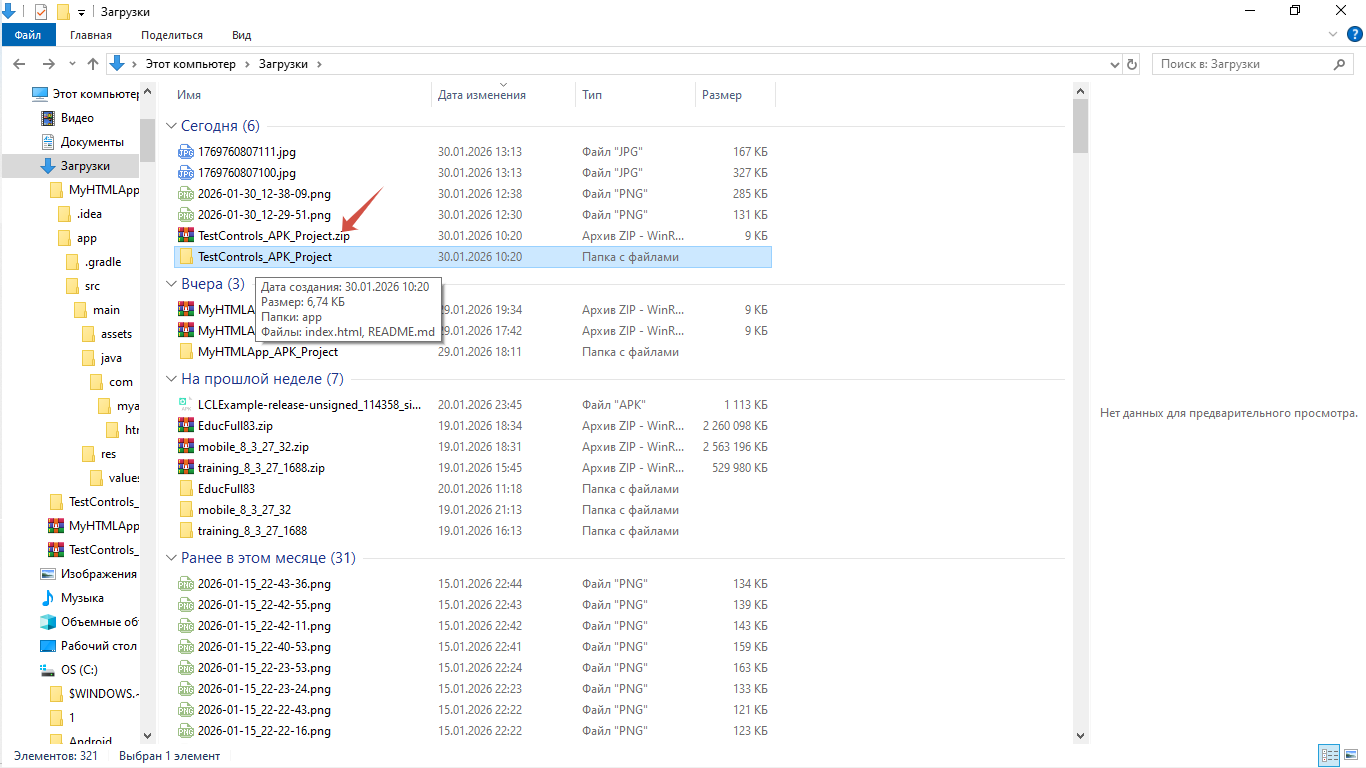Screen dimensions: 1366x768
Task: Refresh the Загрузки folder view
Action: (1132, 64)
